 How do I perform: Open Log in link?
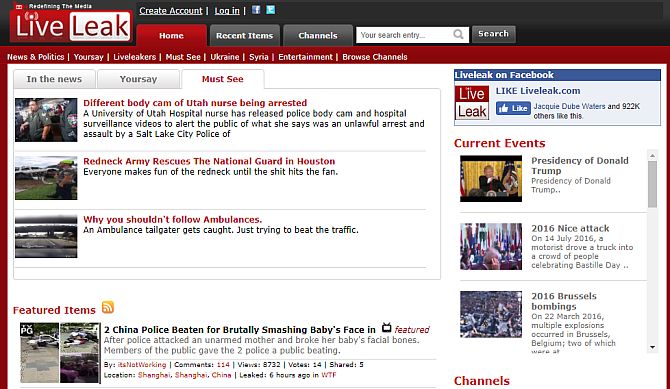(227, 11)
